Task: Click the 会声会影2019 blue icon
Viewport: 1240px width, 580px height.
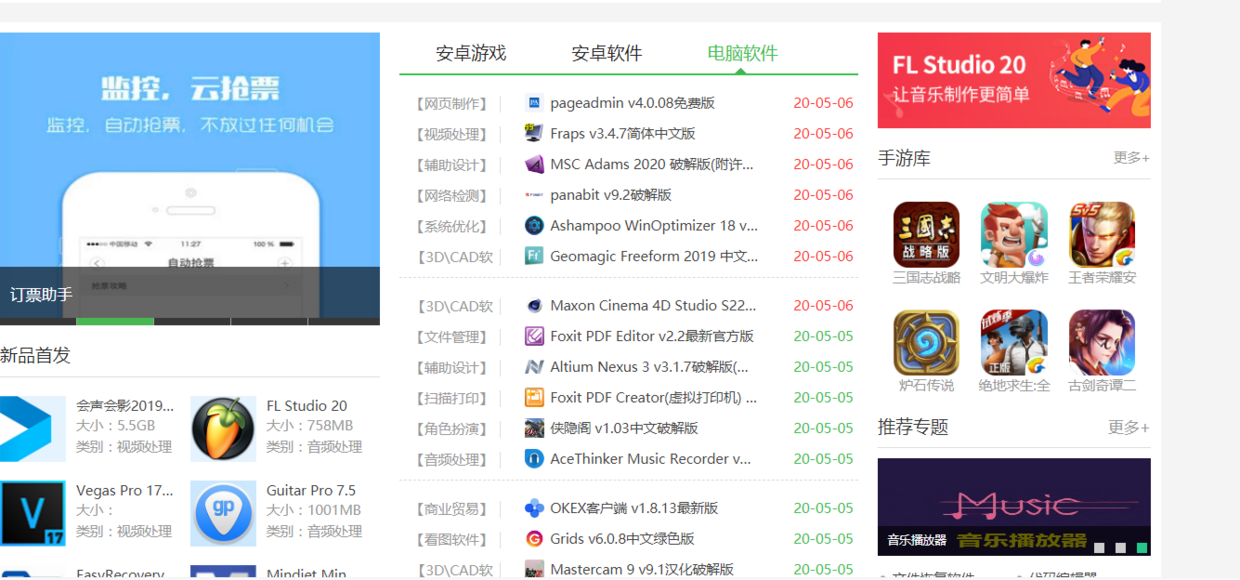Action: click(x=33, y=429)
